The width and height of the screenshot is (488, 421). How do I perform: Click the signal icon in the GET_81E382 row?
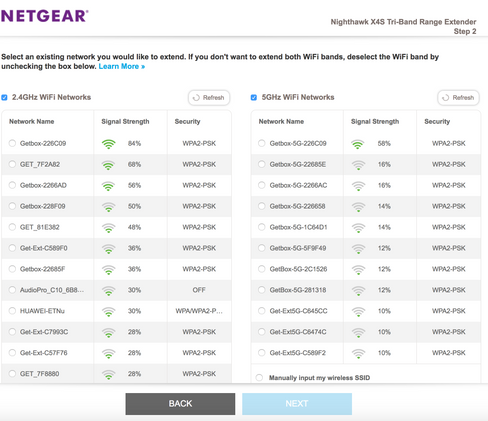(108, 228)
